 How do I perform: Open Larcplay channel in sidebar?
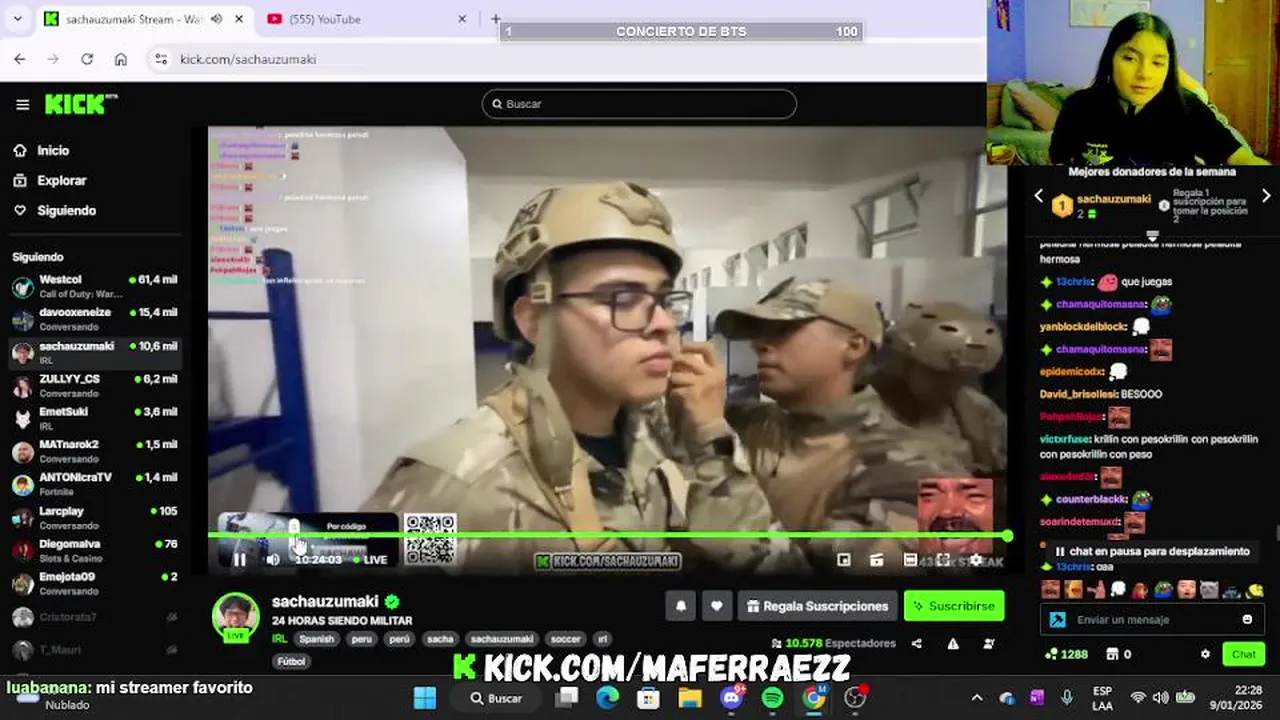[95, 517]
